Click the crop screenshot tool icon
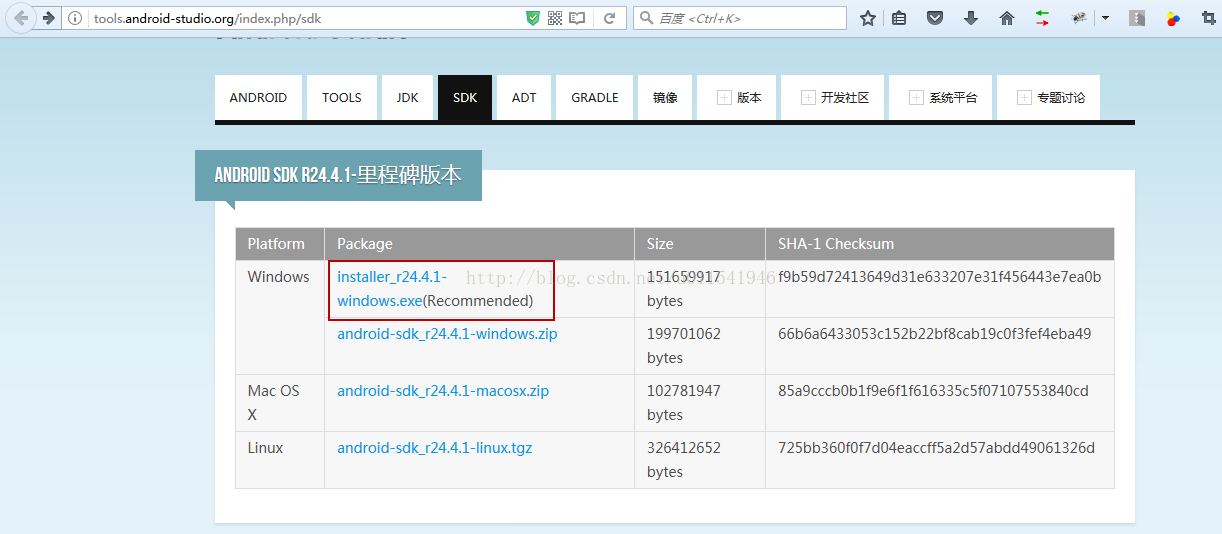The width and height of the screenshot is (1222, 534). point(1208,18)
